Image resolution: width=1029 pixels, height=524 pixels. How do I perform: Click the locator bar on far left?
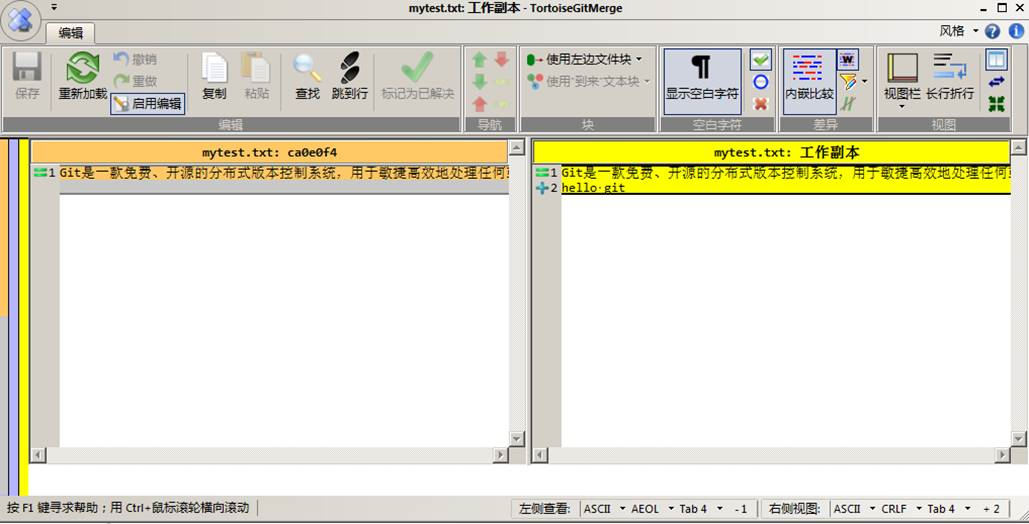(14, 315)
